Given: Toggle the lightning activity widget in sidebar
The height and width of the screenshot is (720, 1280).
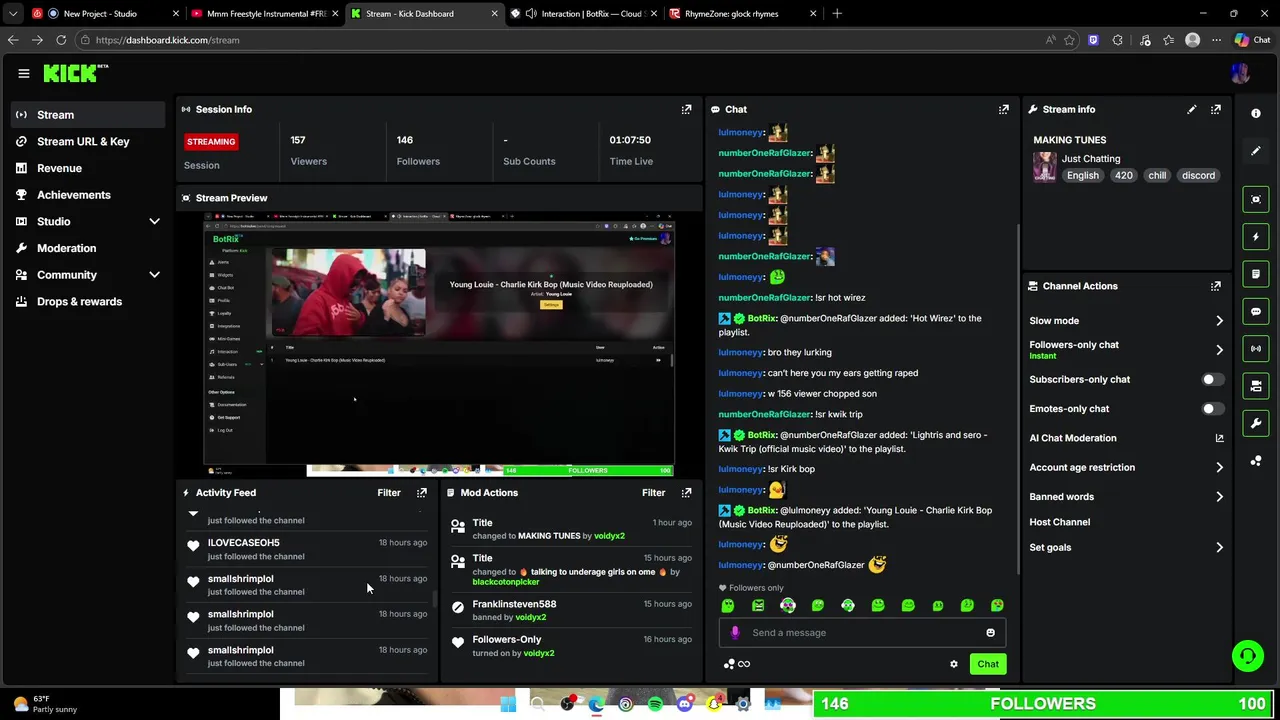Looking at the screenshot, I should point(1256,237).
